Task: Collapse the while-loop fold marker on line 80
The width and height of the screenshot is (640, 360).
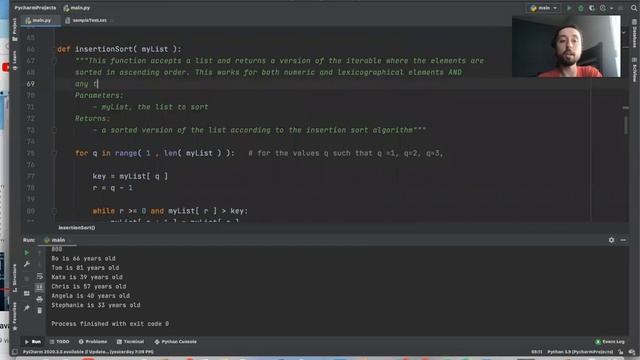Action: [x=54, y=211]
